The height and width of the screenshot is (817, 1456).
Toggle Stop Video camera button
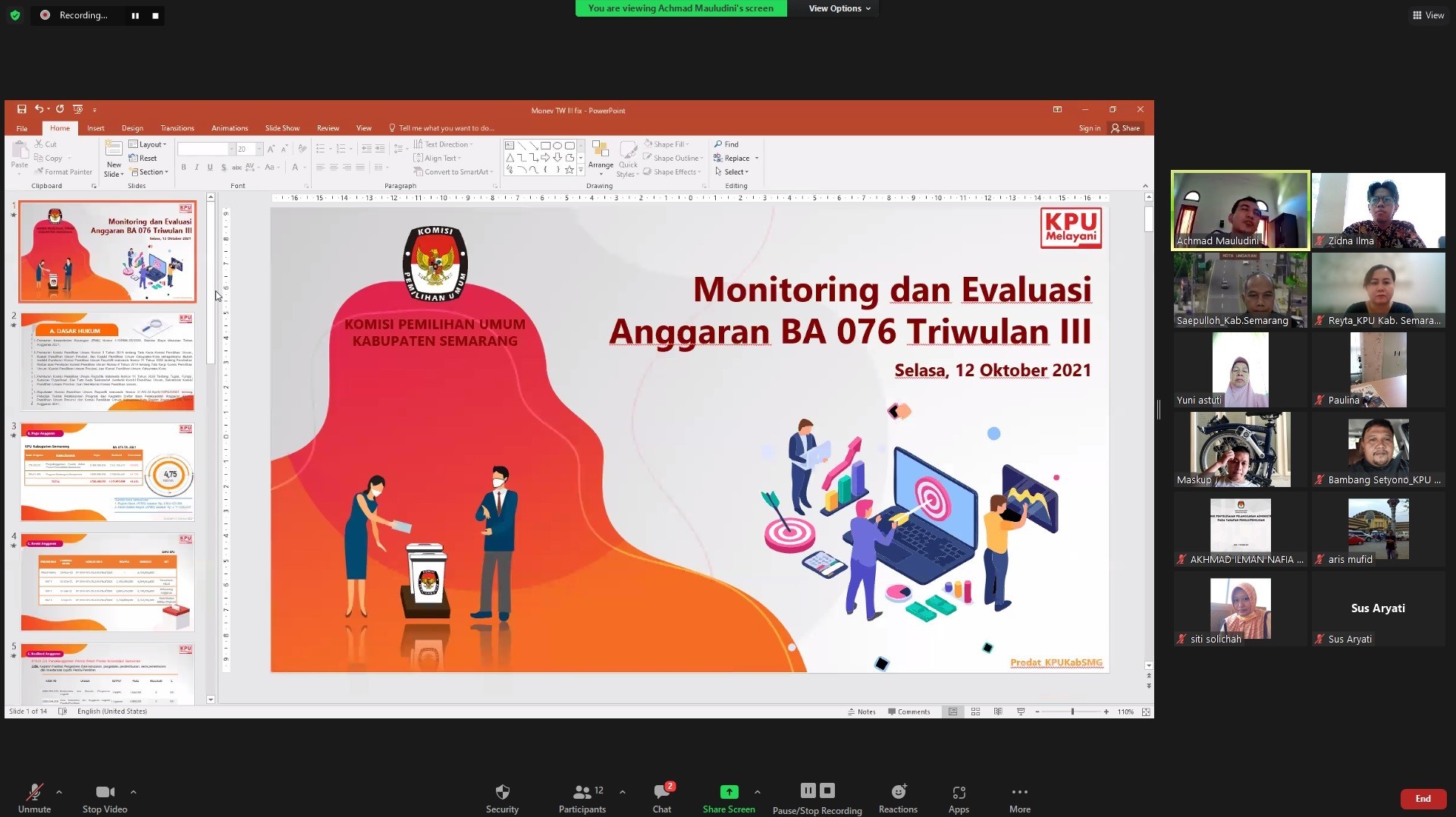[105, 792]
